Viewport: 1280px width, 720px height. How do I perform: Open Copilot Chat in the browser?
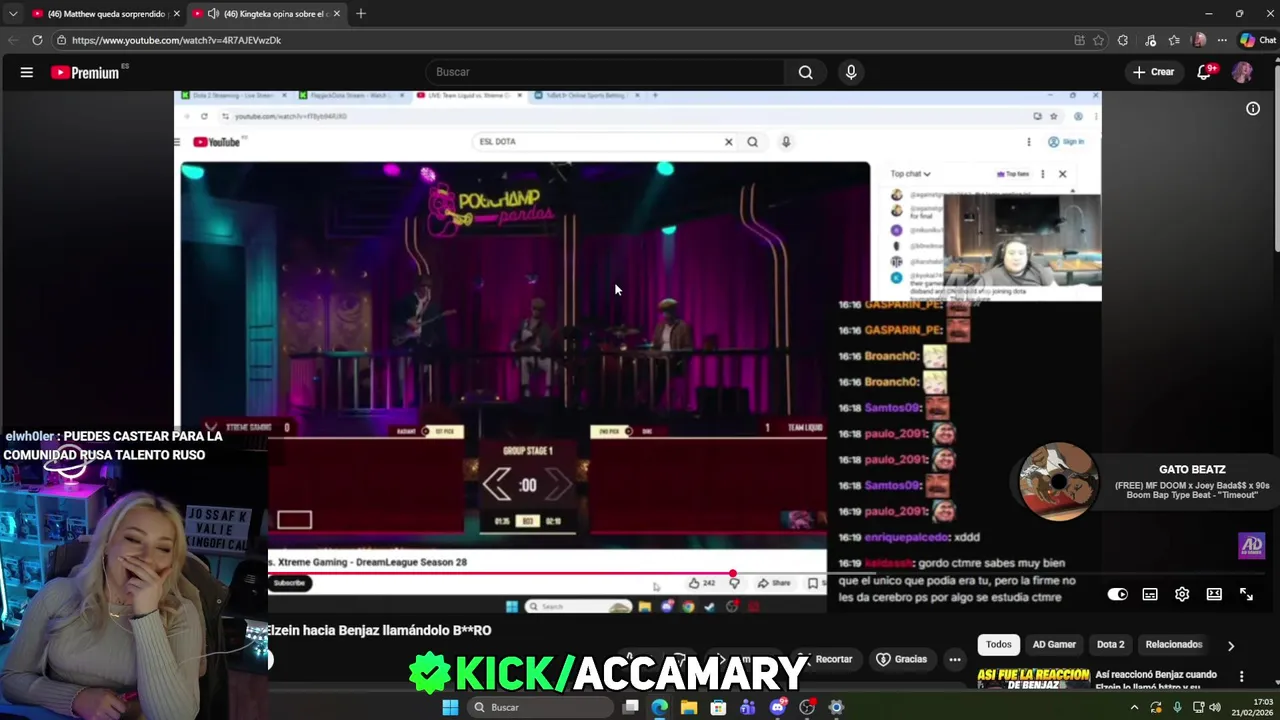1258,40
